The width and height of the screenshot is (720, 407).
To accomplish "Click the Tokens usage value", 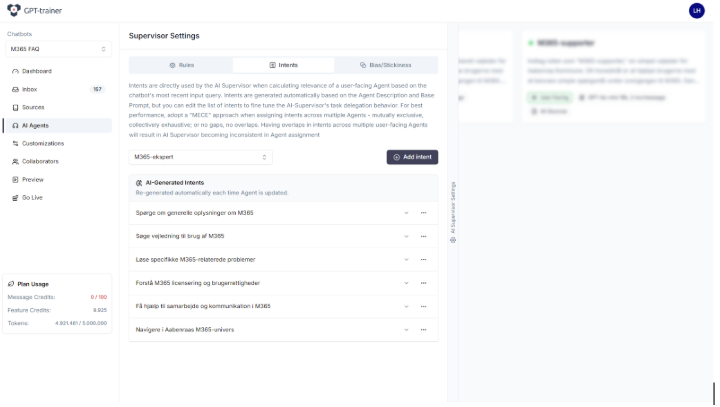I will click(81, 323).
